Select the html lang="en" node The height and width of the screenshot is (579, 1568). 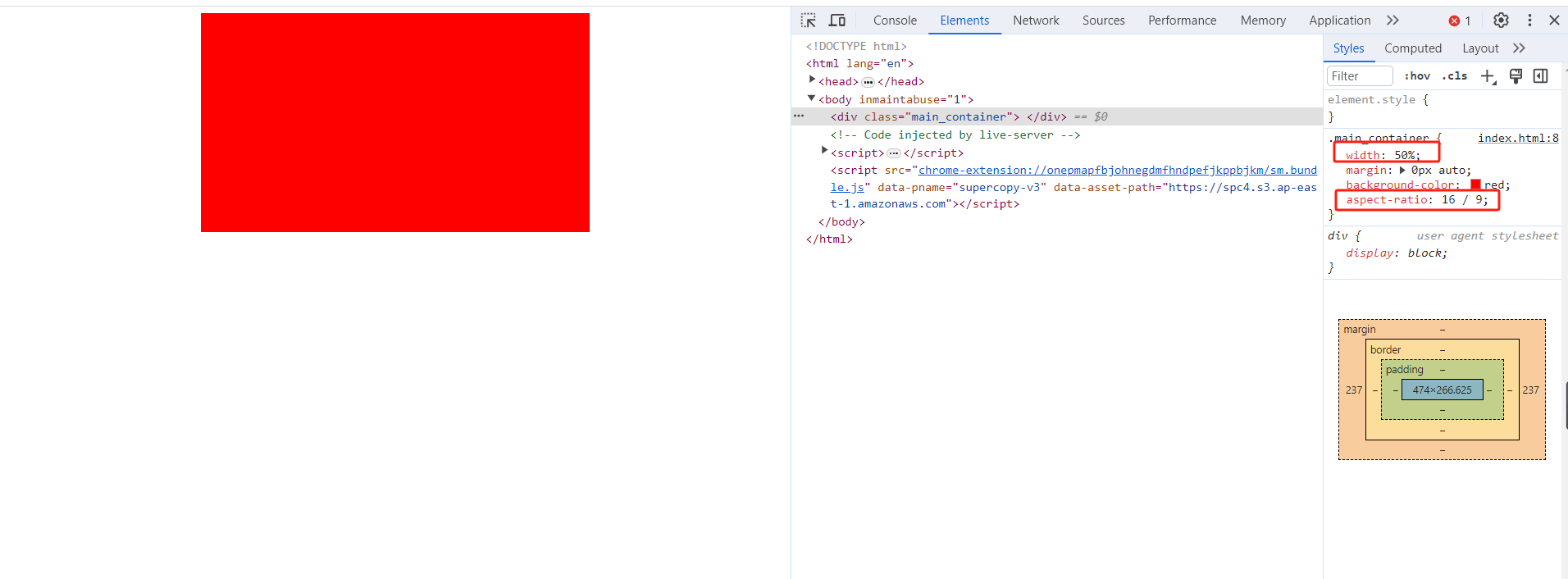(x=859, y=63)
